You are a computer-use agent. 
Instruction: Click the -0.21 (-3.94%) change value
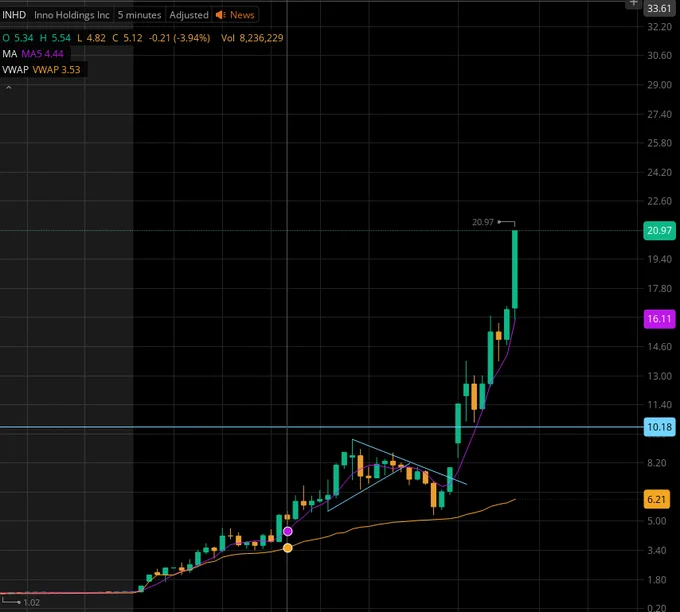[180, 38]
